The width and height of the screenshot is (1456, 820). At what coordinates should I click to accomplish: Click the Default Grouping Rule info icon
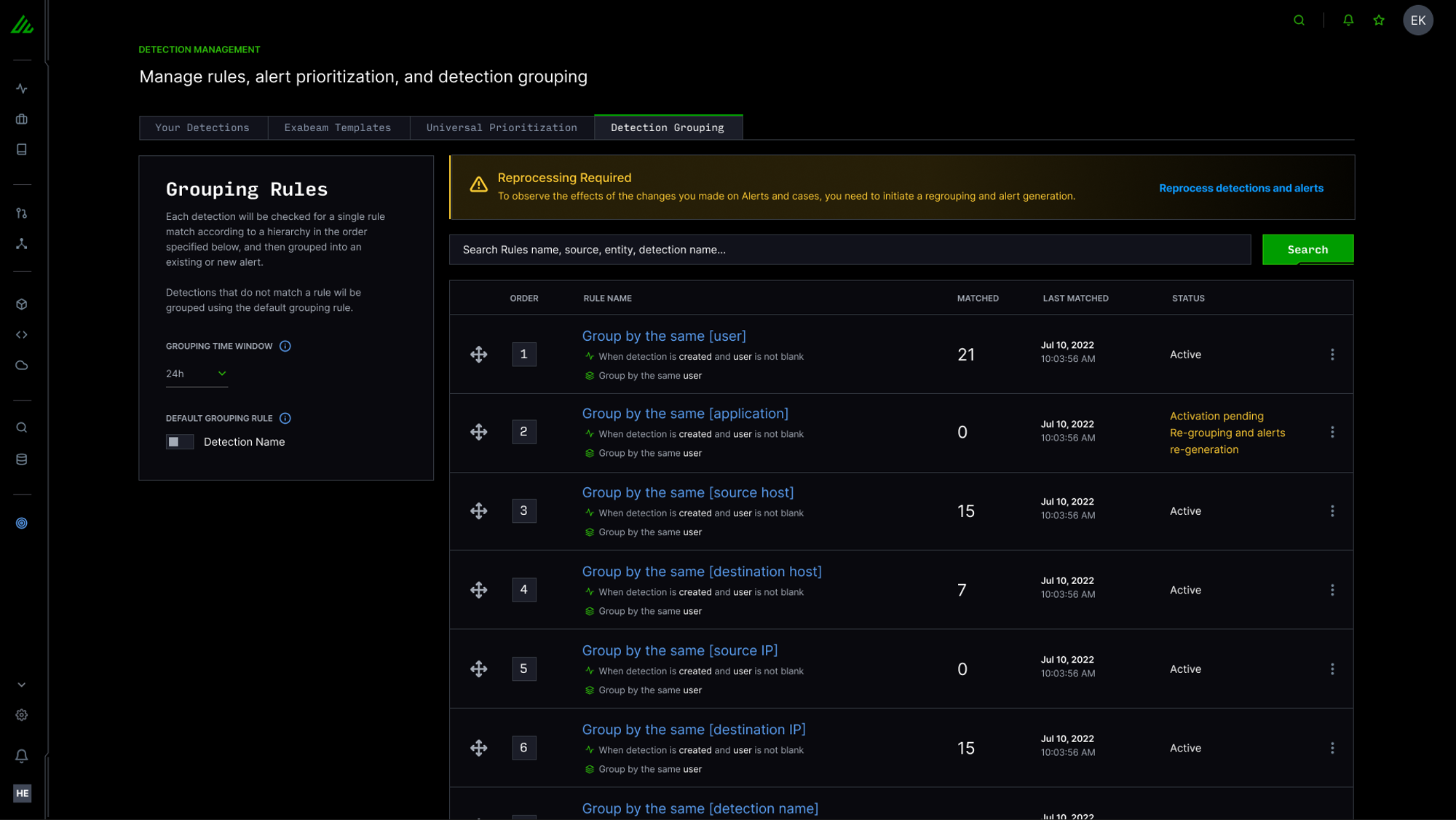pyautogui.click(x=285, y=419)
